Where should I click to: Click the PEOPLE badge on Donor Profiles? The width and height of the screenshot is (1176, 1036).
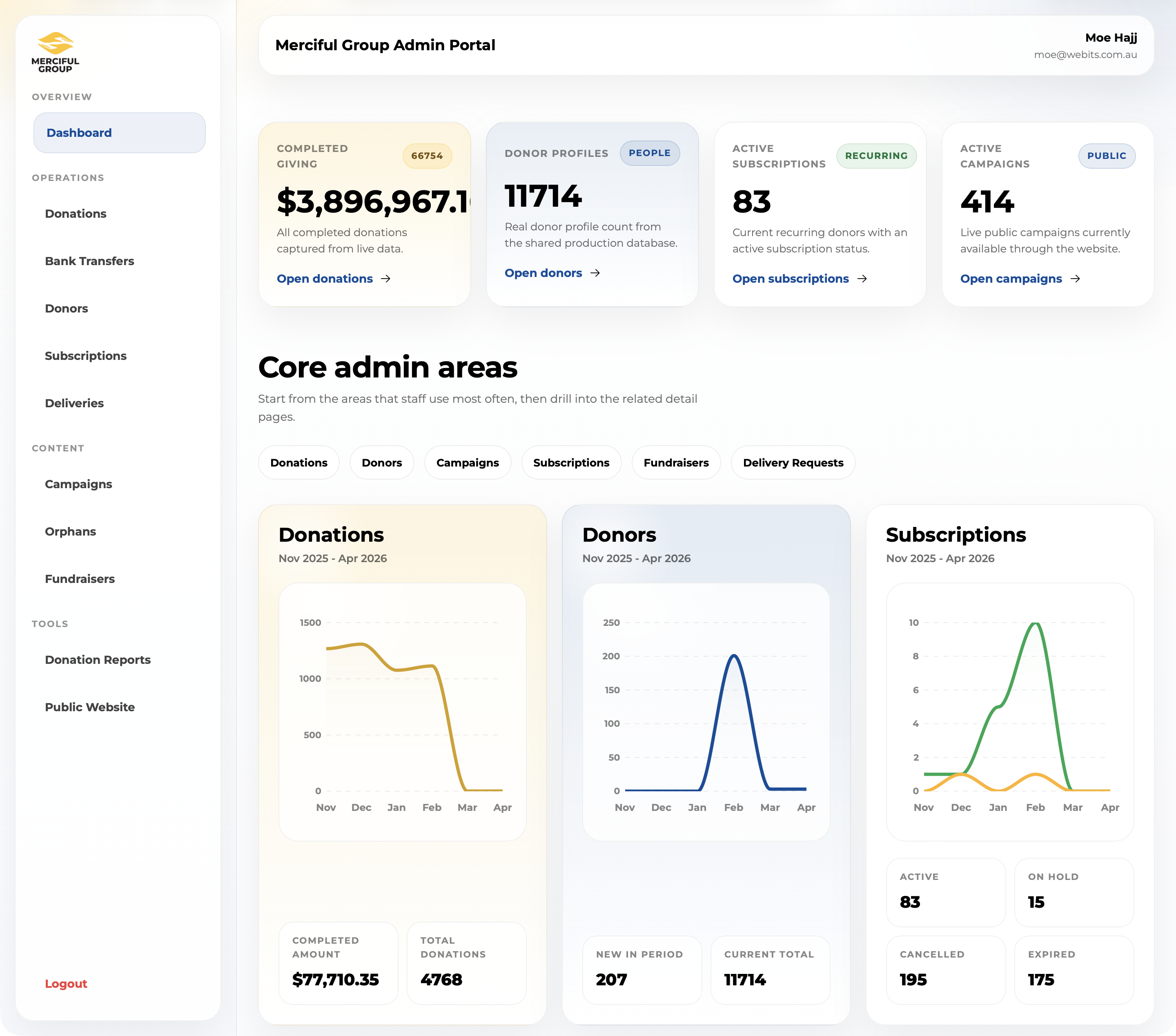[x=650, y=153]
